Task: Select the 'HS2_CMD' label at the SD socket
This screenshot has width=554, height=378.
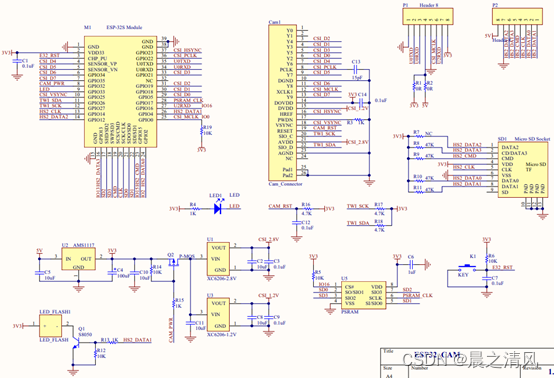Action: point(465,156)
